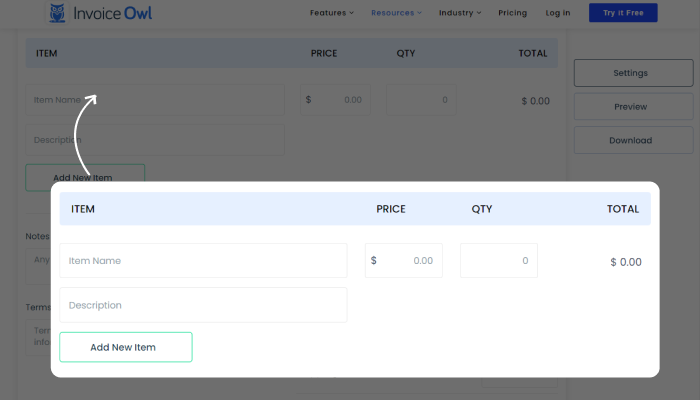Expand the Features navigation dropdown
The height and width of the screenshot is (400, 700).
tap(332, 13)
